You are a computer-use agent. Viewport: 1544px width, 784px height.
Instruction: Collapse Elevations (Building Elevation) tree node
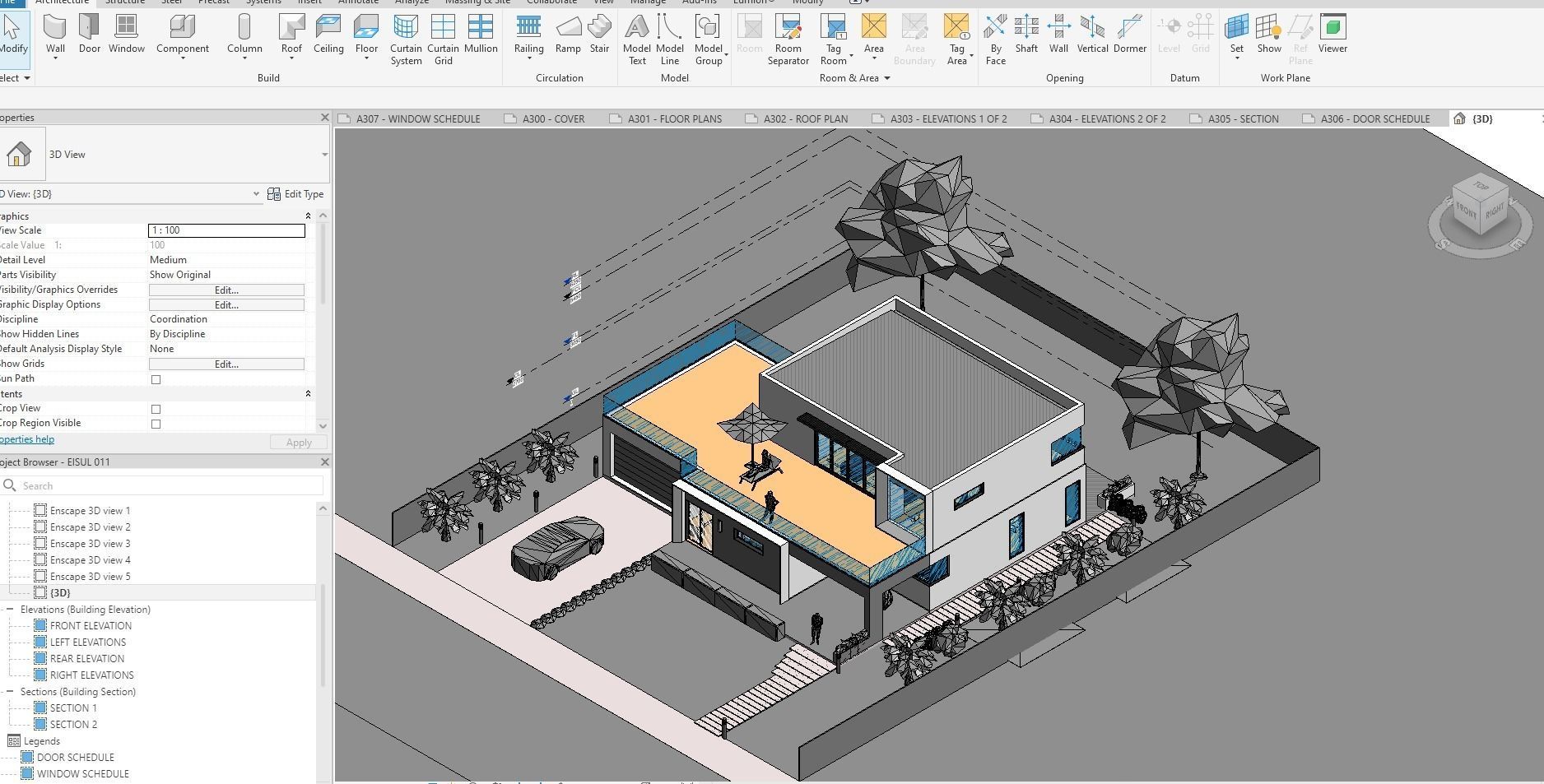[x=10, y=610]
